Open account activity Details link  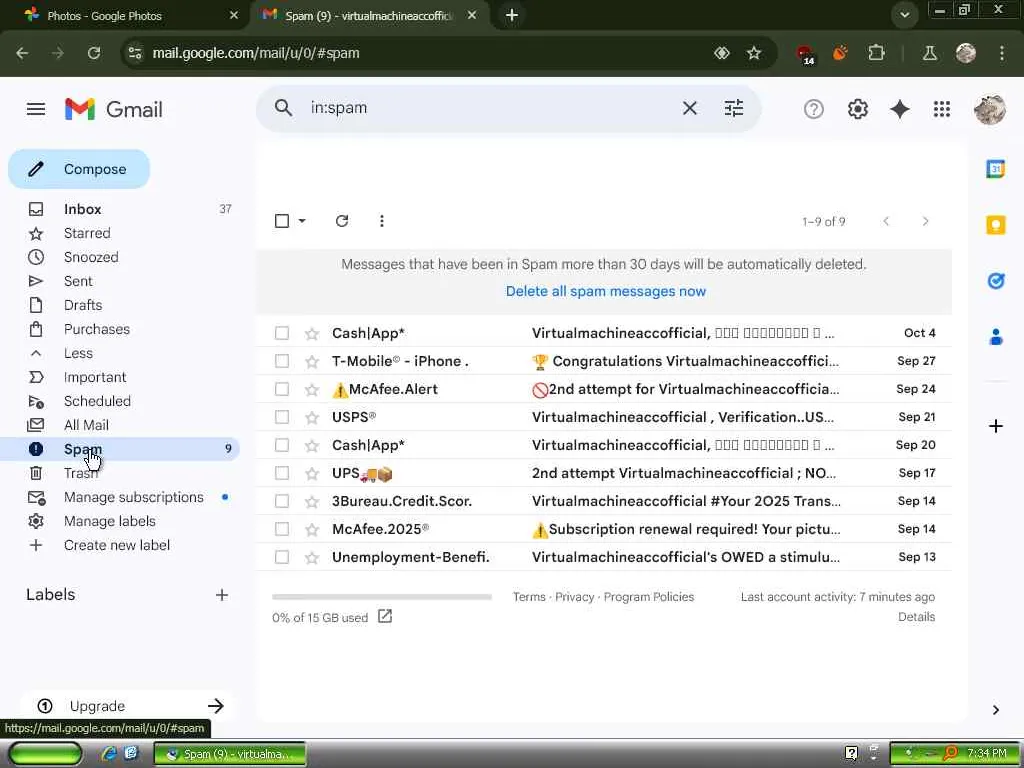tap(916, 616)
